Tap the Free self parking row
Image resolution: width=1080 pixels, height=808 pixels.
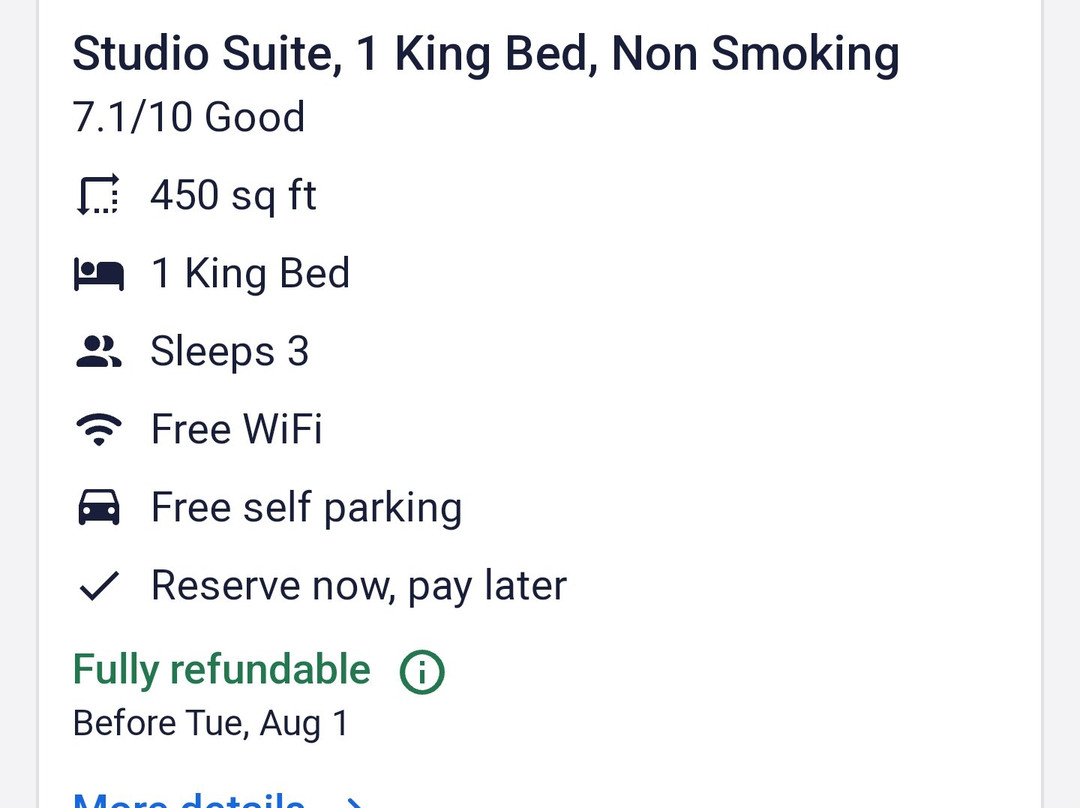306,507
